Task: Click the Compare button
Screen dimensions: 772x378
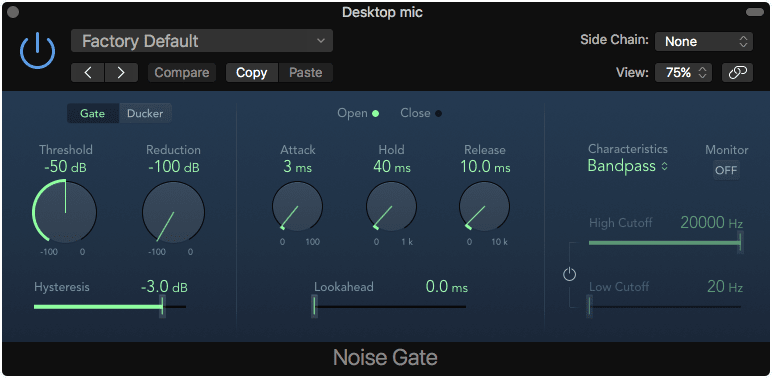Action: [182, 73]
